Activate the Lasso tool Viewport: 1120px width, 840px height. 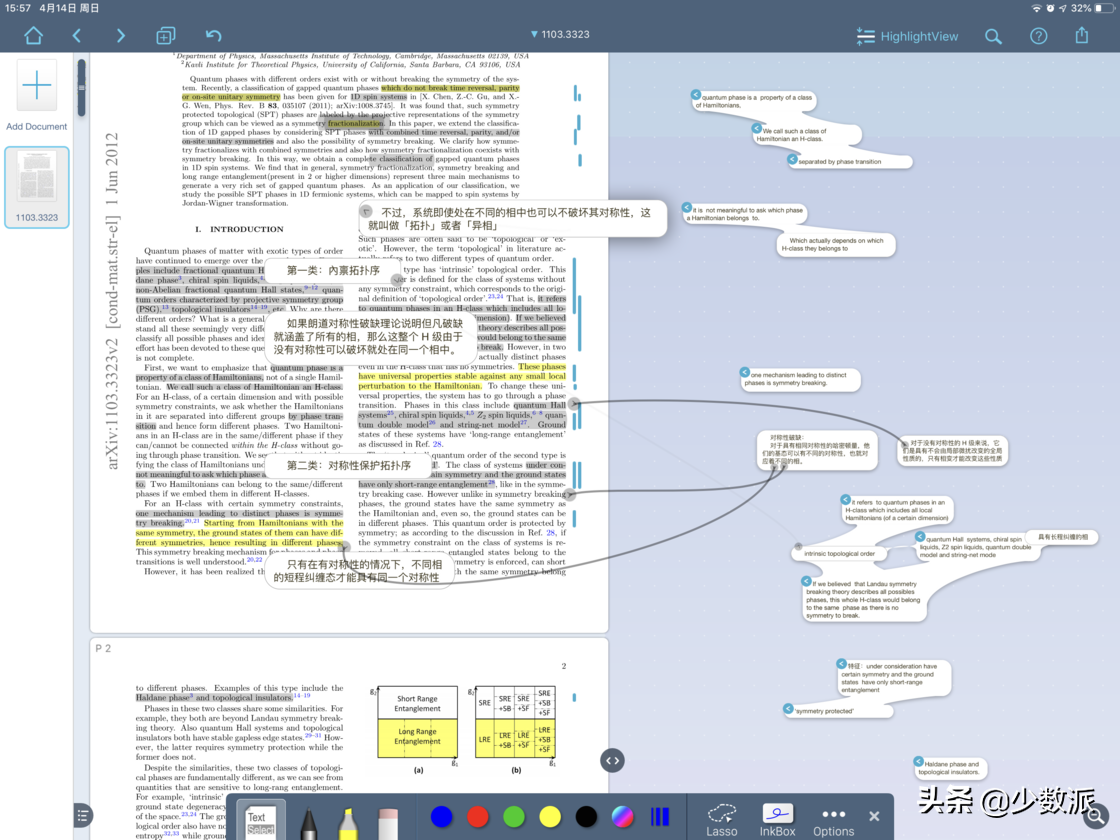721,820
